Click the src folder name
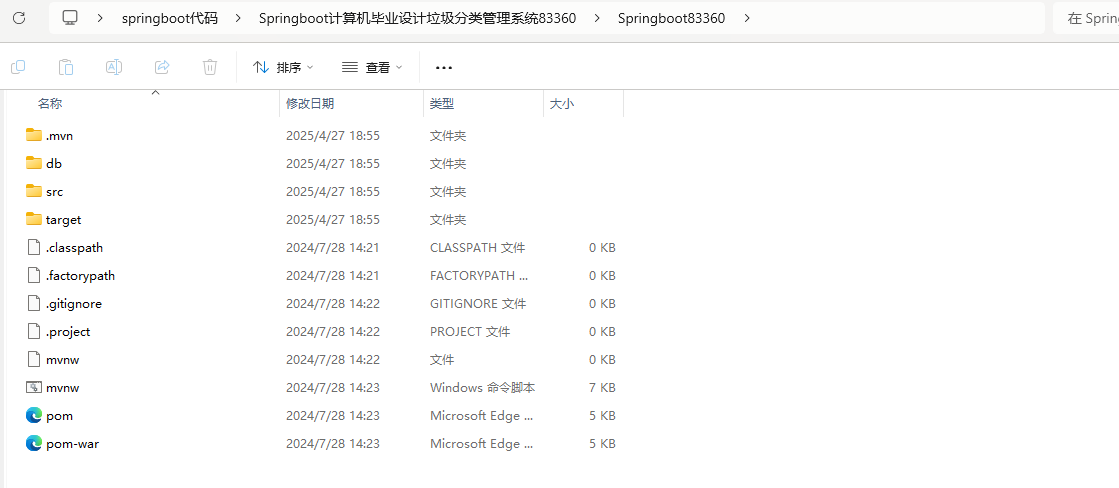 (54, 192)
